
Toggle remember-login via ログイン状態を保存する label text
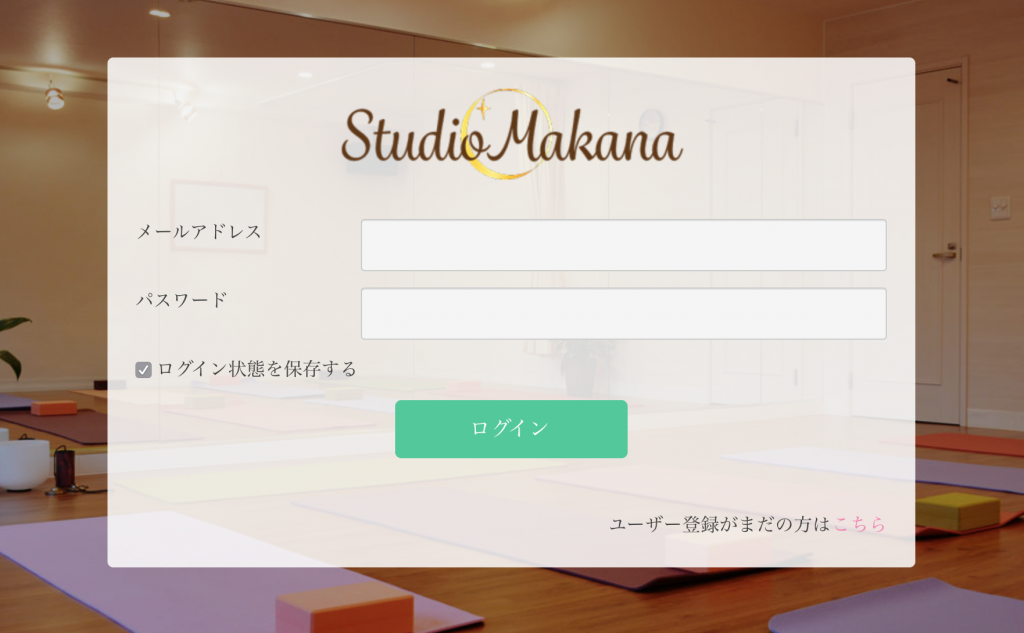coord(257,369)
